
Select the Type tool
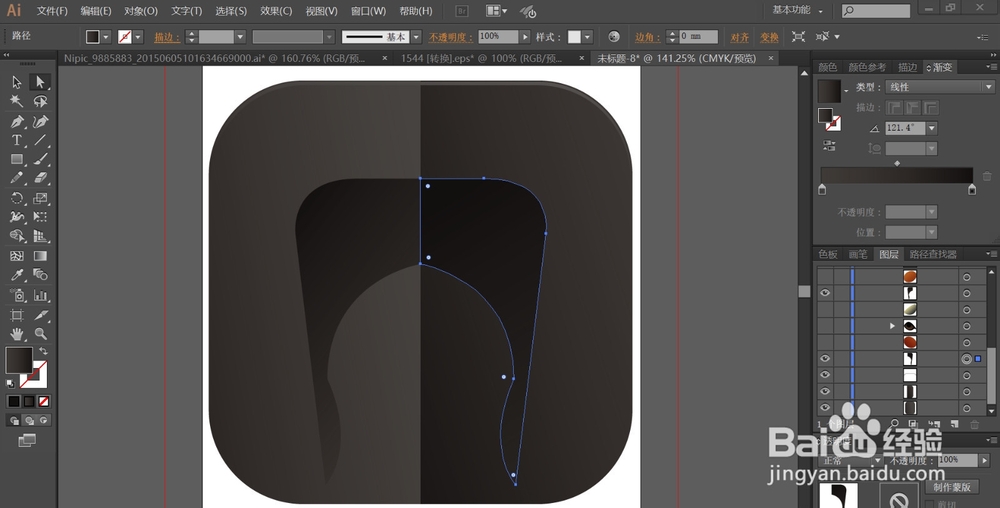point(17,140)
